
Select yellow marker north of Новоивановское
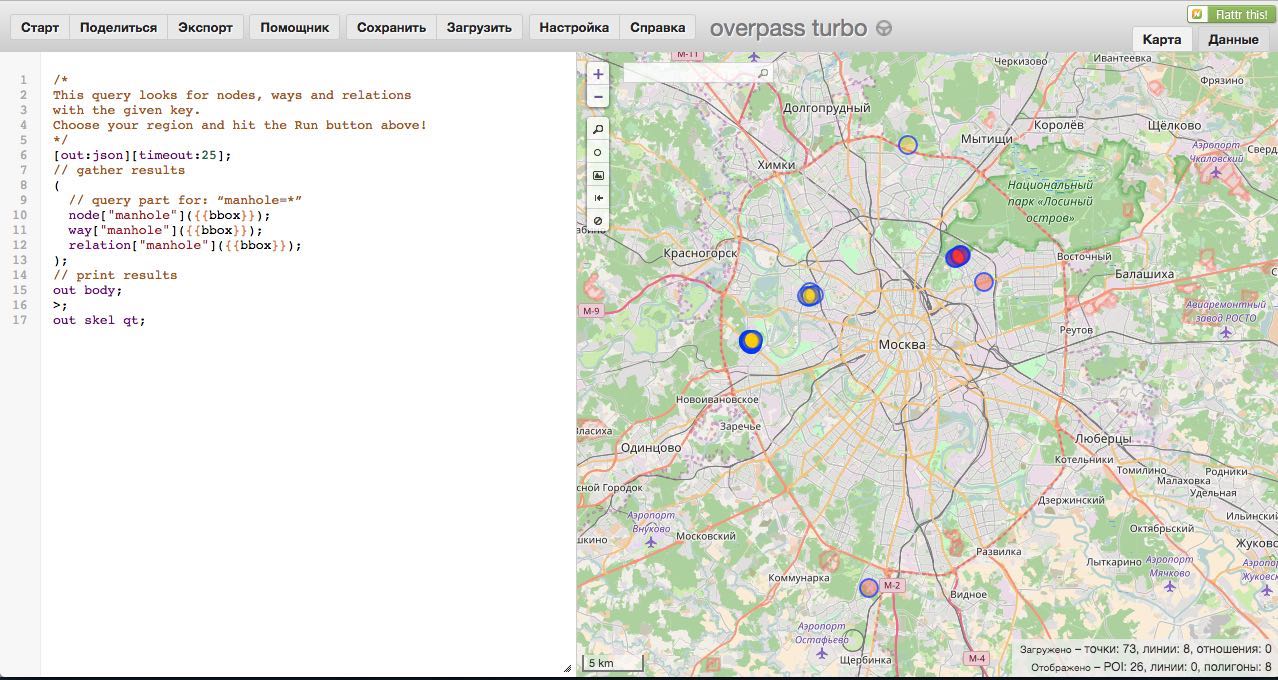pyautogui.click(x=751, y=341)
